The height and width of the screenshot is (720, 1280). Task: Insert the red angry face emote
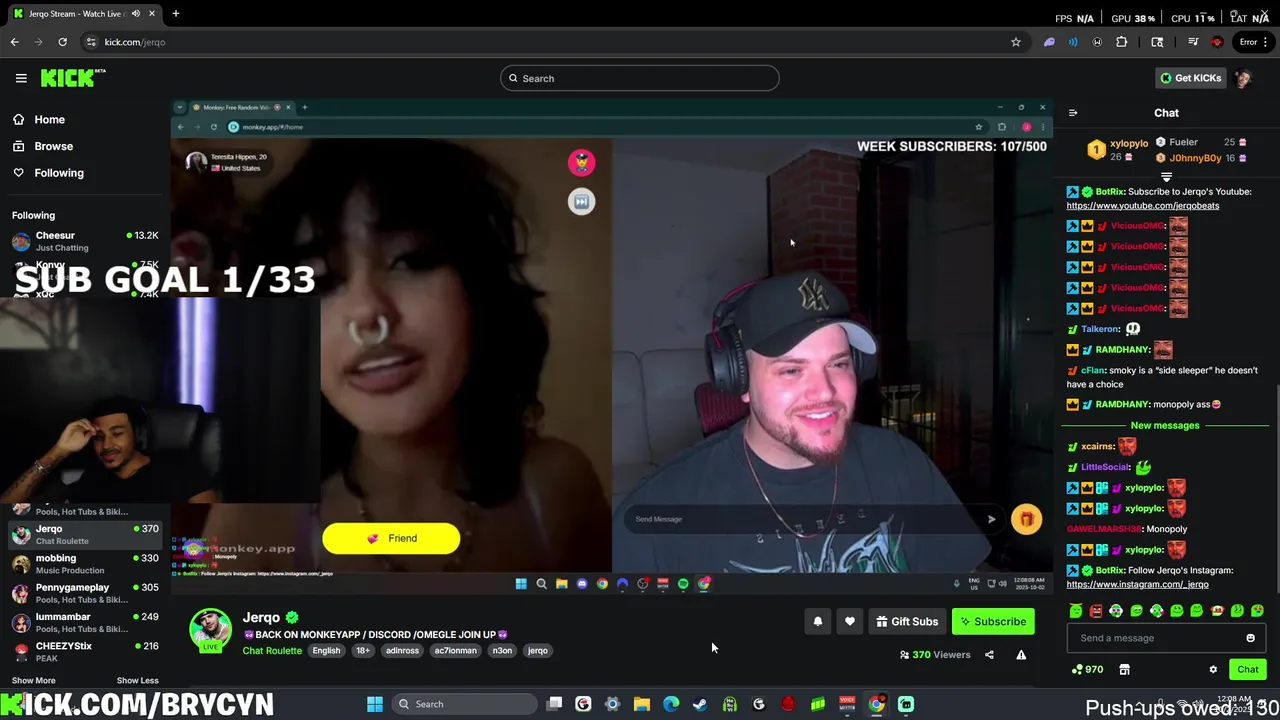coord(1096,611)
